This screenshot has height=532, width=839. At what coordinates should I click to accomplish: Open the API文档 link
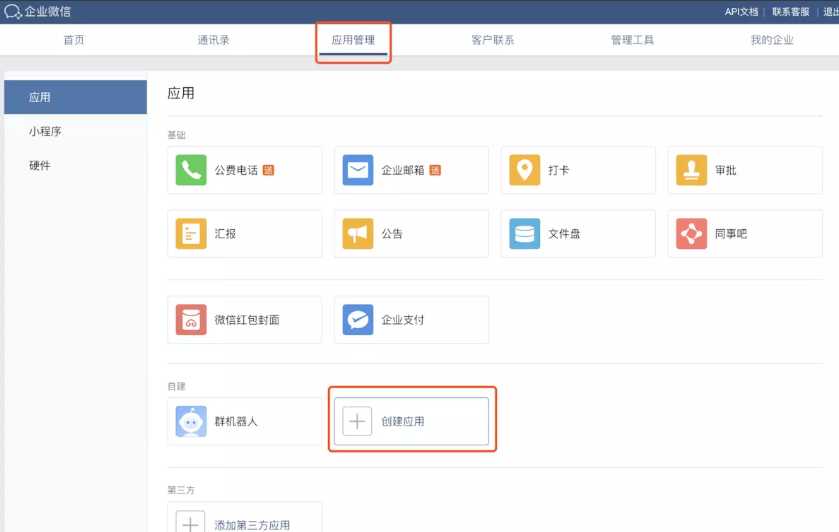click(x=741, y=12)
